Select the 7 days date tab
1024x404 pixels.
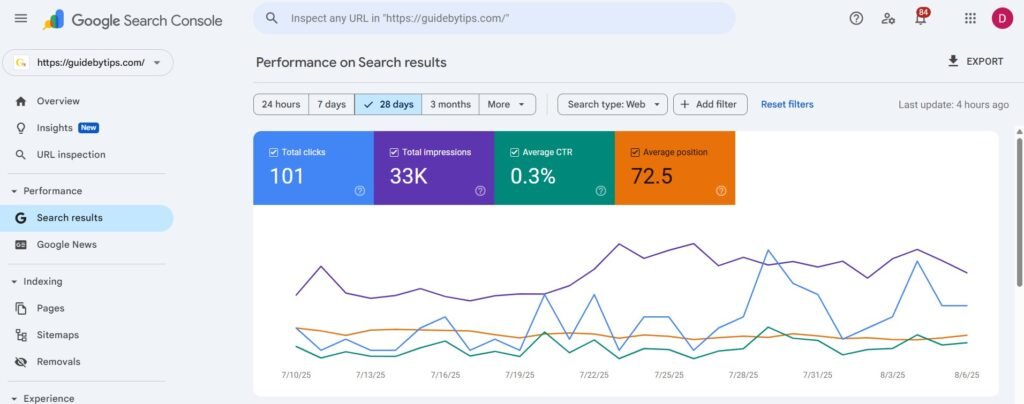coord(332,104)
